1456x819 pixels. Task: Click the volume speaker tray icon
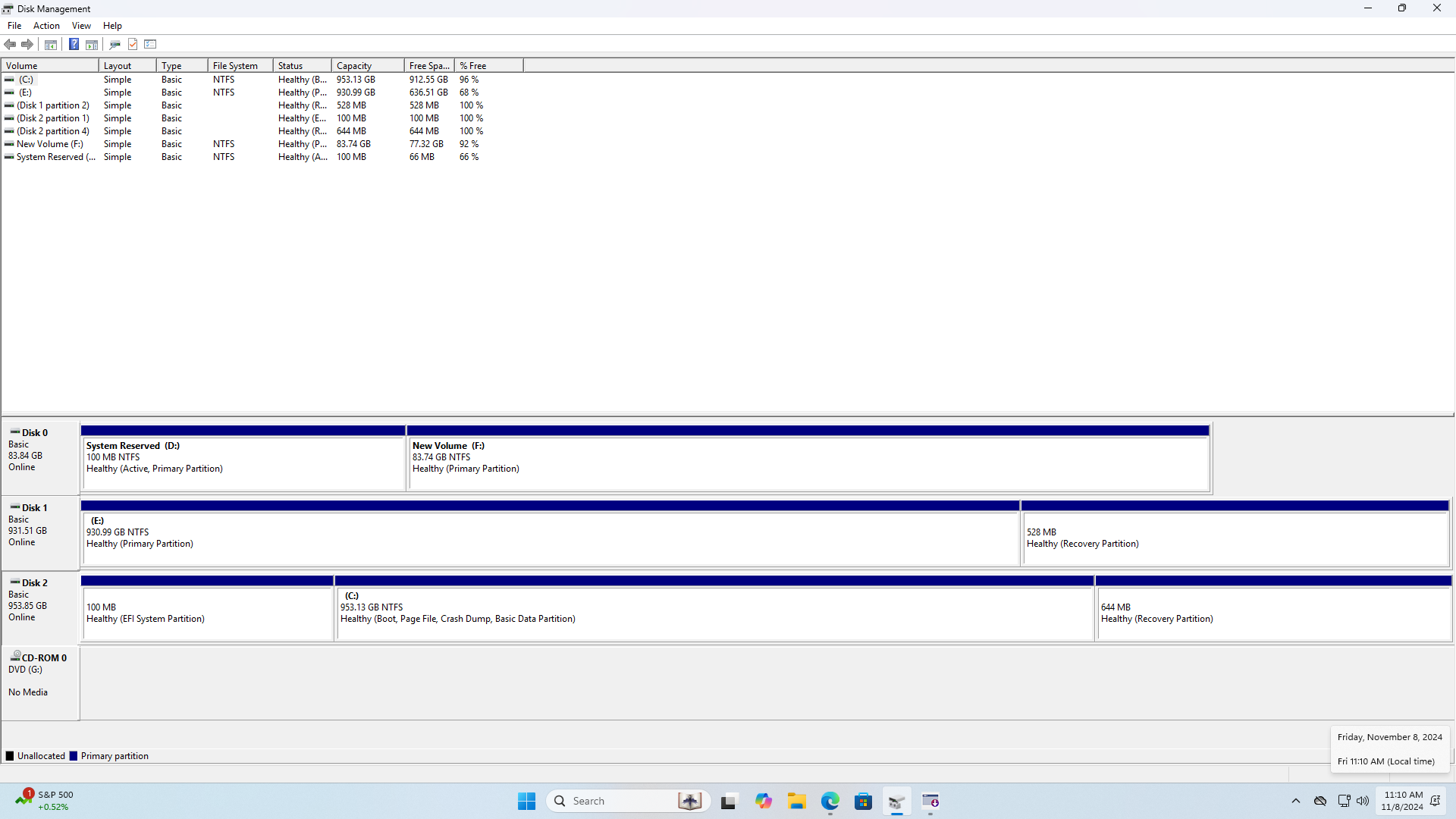tap(1363, 801)
